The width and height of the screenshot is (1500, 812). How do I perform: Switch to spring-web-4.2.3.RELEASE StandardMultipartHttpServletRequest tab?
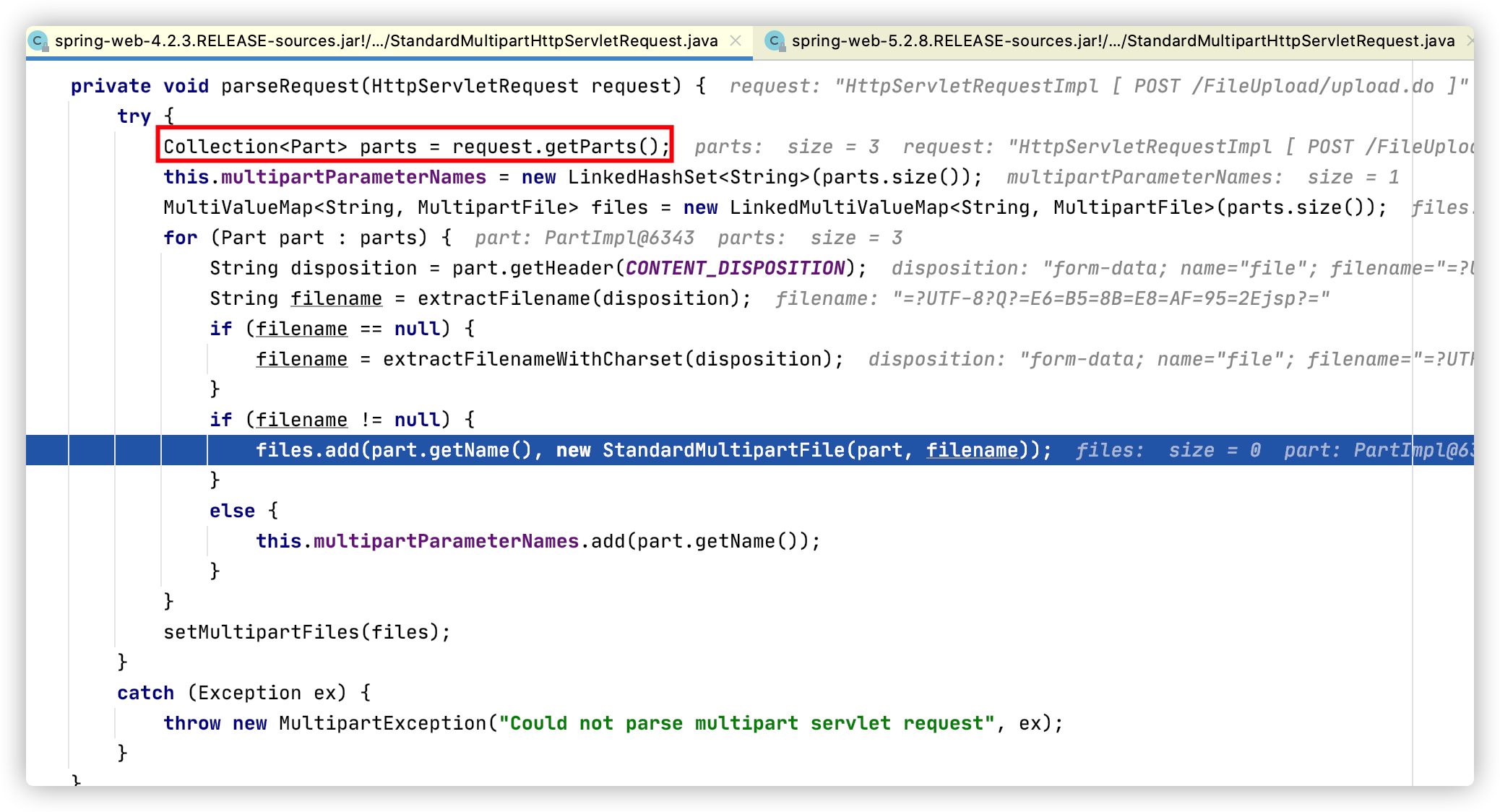[386, 41]
